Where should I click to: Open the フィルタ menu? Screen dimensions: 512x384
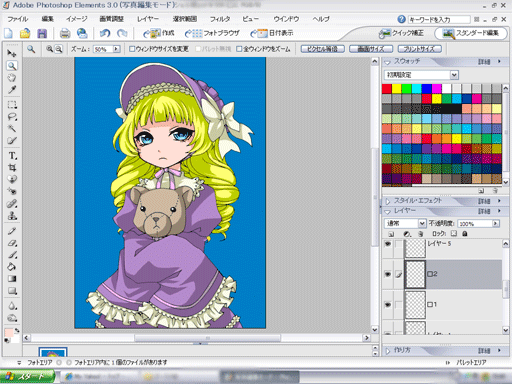pyautogui.click(x=220, y=19)
